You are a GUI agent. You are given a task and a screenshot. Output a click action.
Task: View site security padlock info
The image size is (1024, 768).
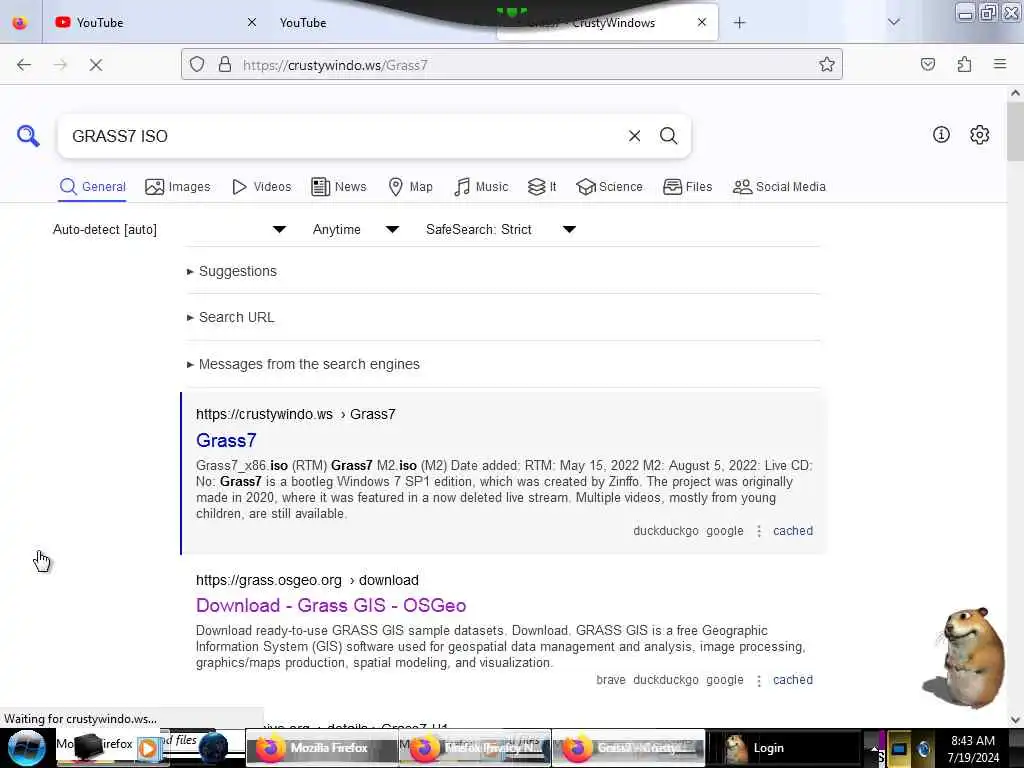click(x=225, y=65)
